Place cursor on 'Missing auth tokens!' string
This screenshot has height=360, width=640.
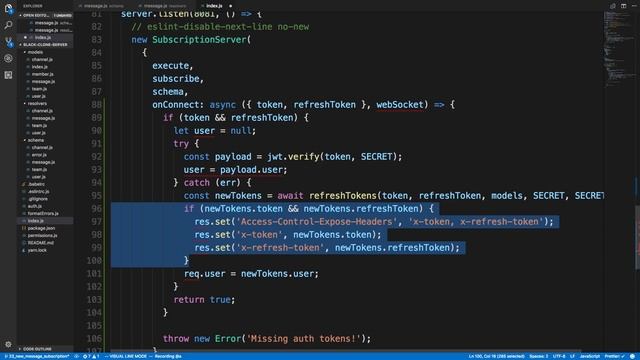(x=304, y=338)
